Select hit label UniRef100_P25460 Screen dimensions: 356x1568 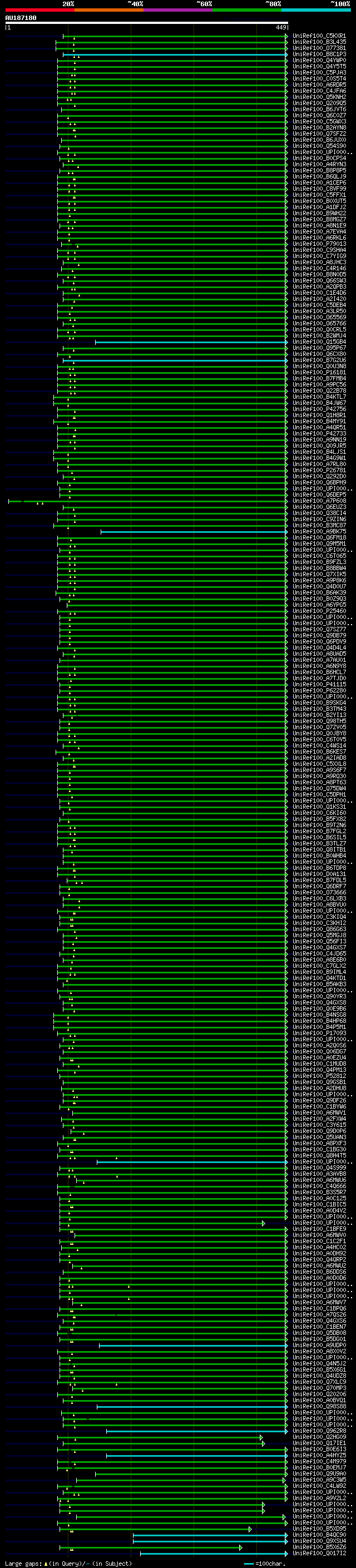[319, 611]
